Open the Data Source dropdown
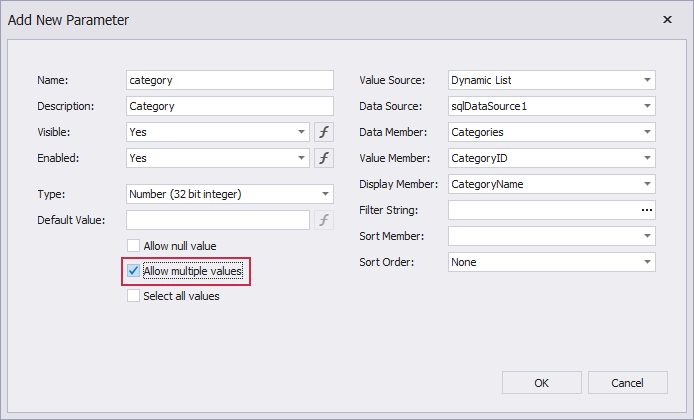Viewport: 694px width, 420px height. (x=647, y=106)
